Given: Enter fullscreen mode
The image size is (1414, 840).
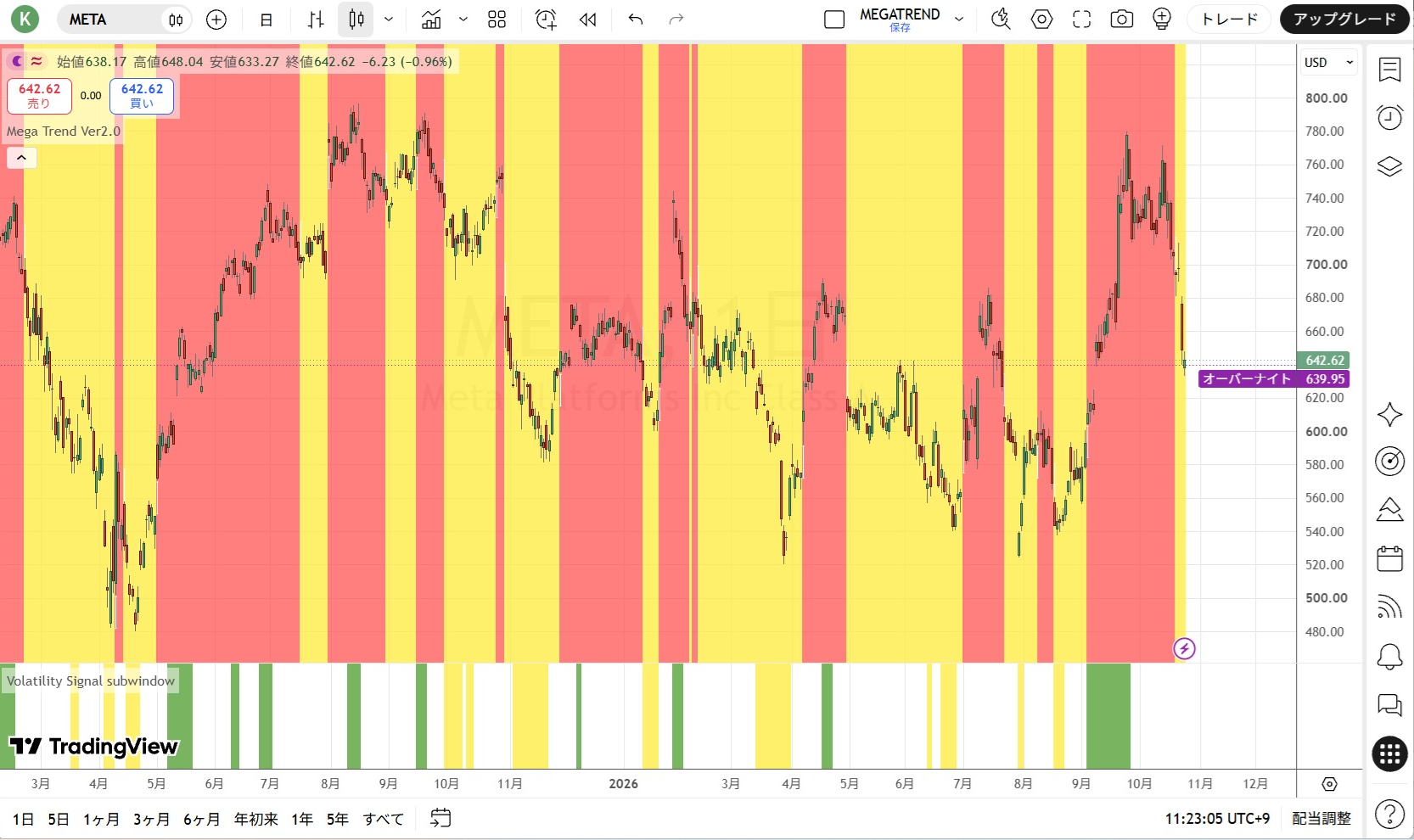Looking at the screenshot, I should 1082,20.
